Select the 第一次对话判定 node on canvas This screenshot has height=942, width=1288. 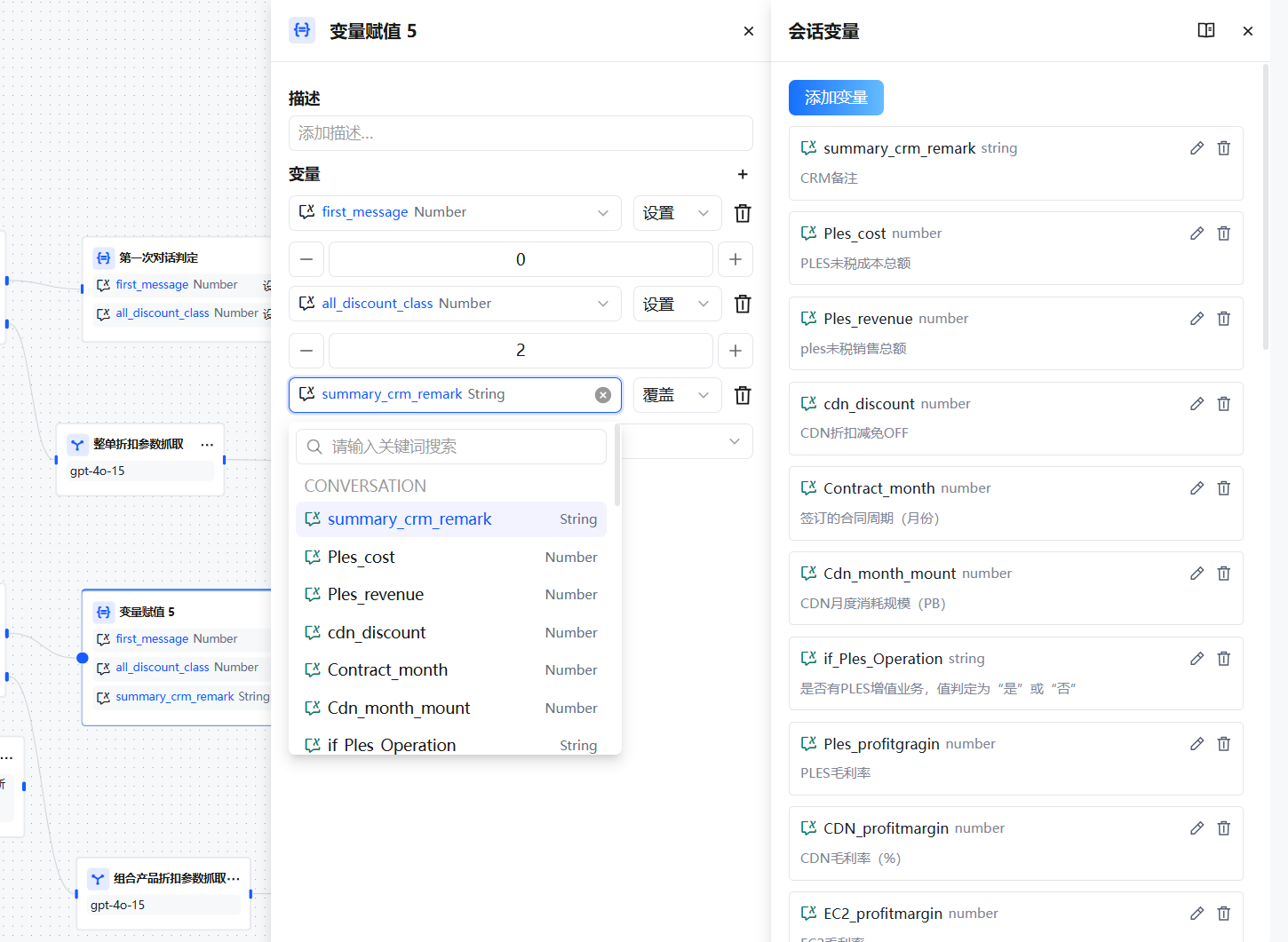(x=160, y=258)
